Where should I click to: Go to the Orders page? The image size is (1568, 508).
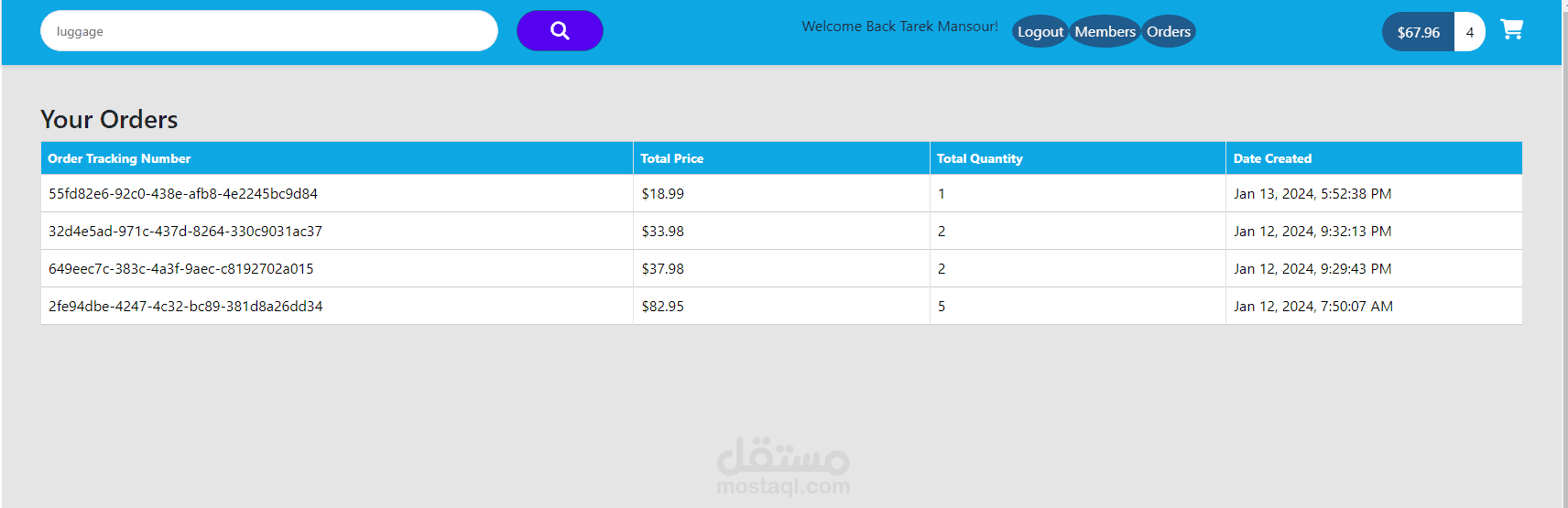click(x=1169, y=32)
